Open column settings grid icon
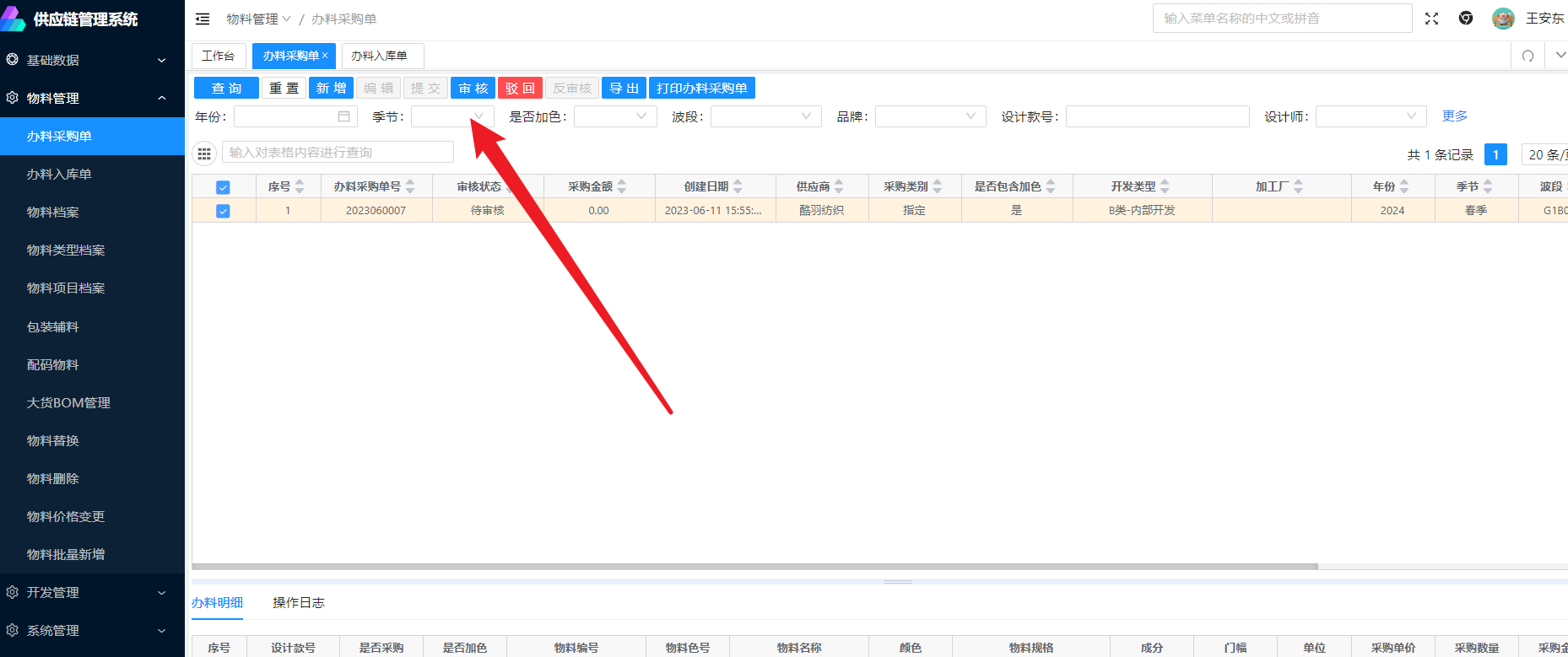This screenshot has height=657, width=1568. [x=204, y=153]
